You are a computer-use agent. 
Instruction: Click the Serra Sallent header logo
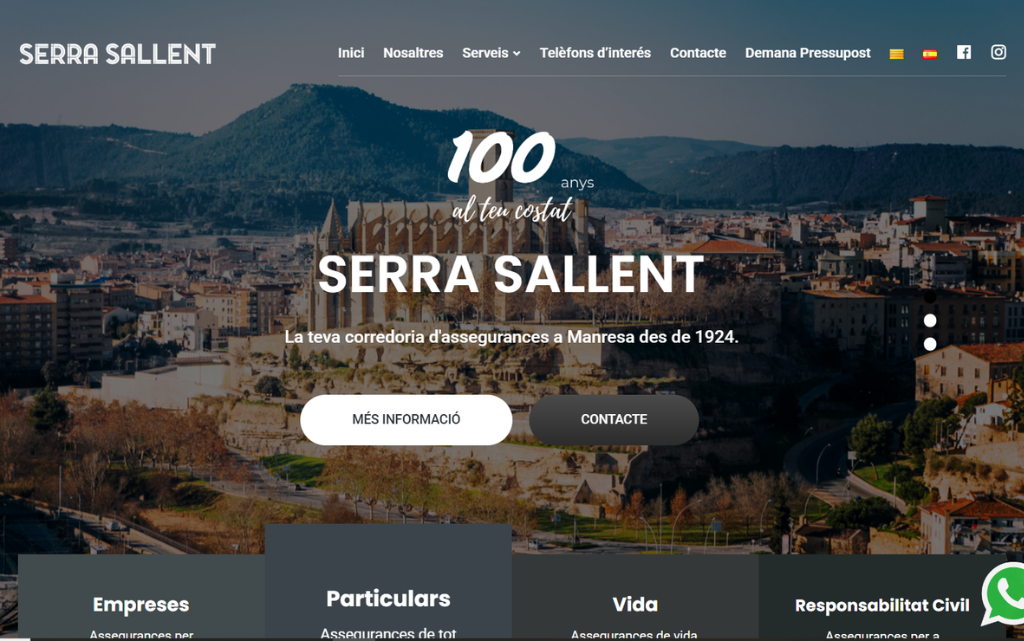[x=118, y=54]
